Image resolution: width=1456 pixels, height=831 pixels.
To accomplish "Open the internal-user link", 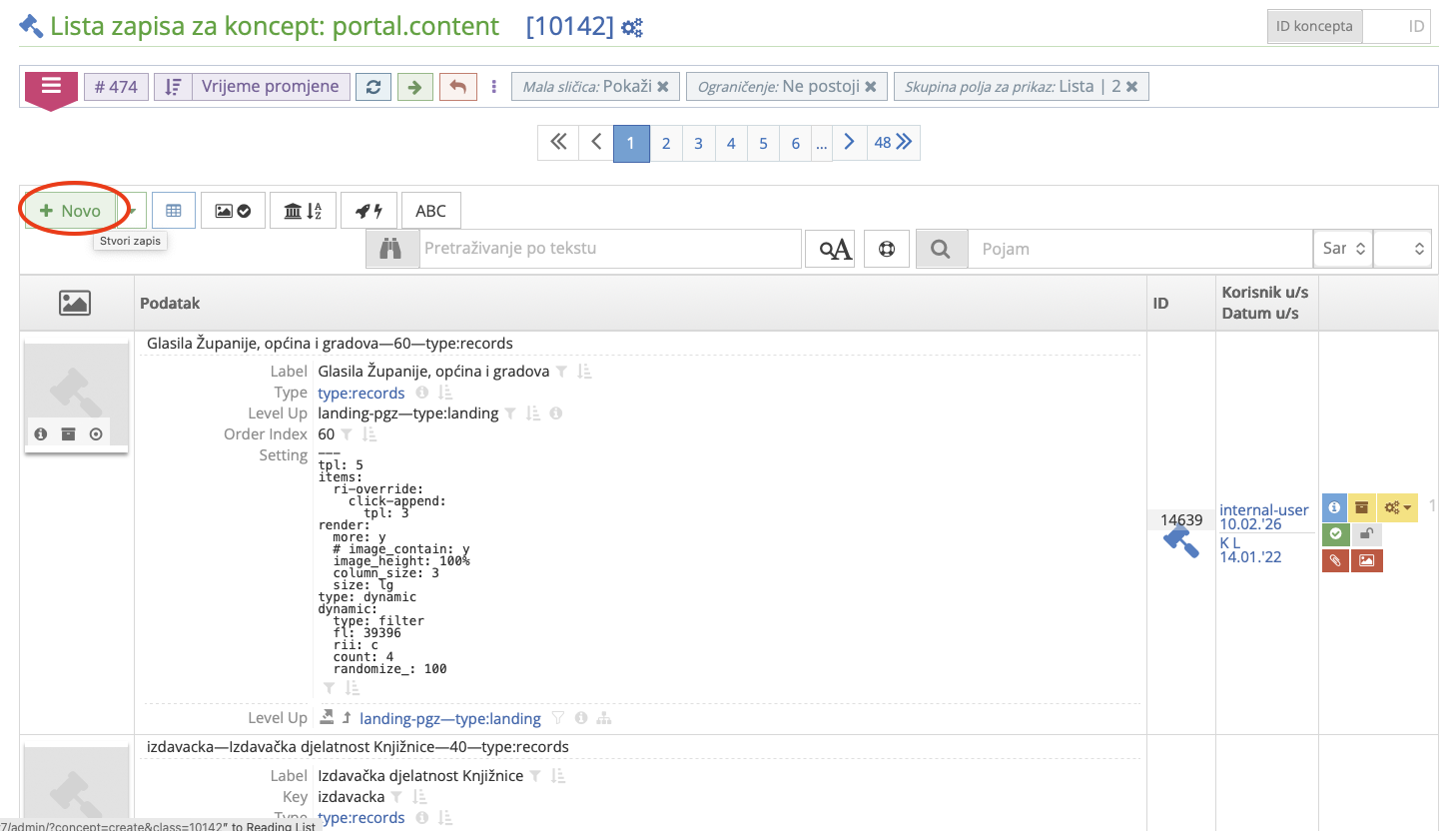I will [1264, 509].
